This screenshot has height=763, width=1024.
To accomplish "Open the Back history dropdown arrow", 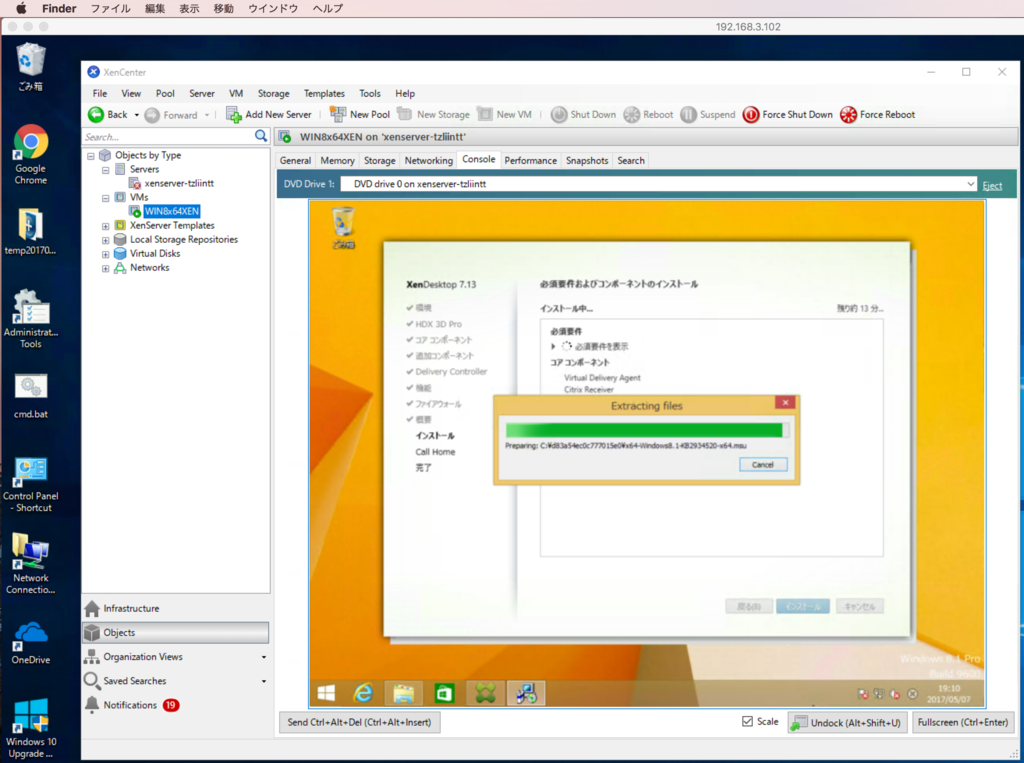I will (x=136, y=115).
